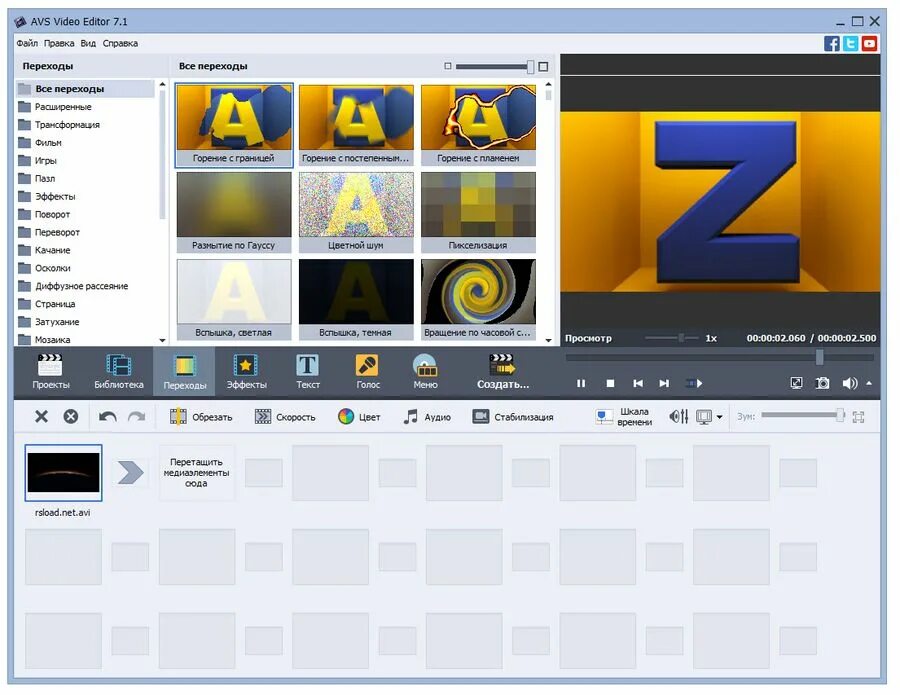
Task: Select Вспышка, темная transition
Action: pyautogui.click(x=356, y=300)
